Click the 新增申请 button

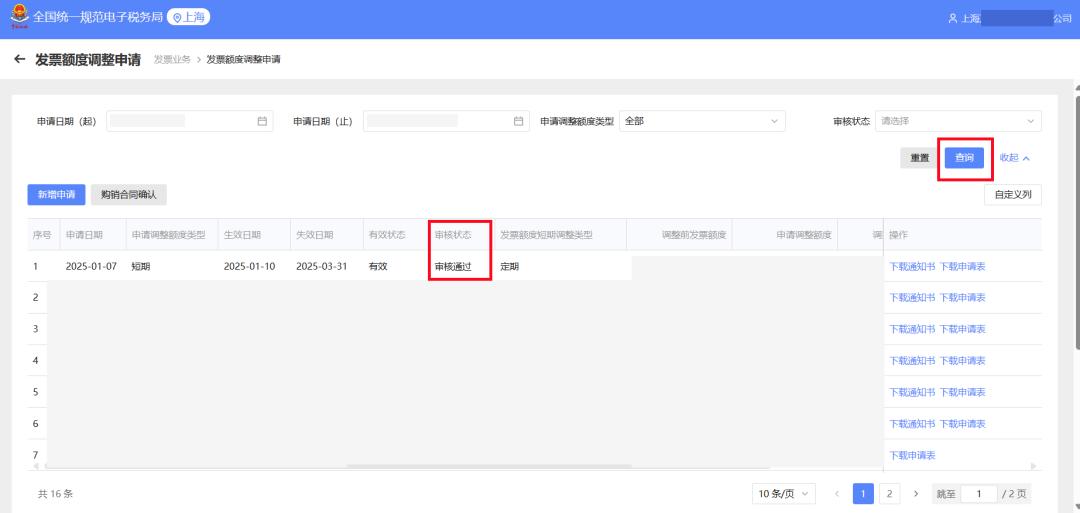pos(55,195)
